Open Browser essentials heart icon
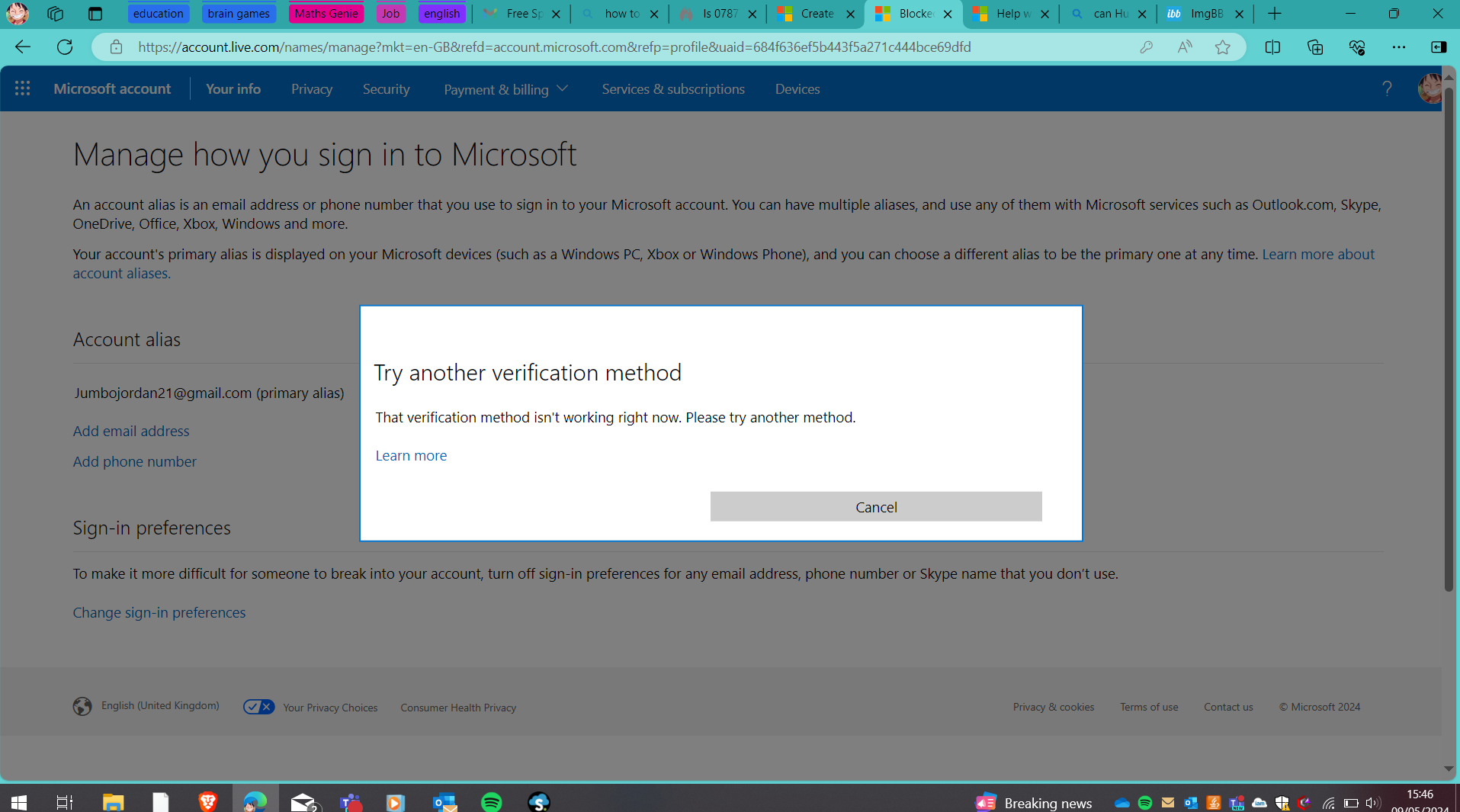Viewport: 1460px width, 812px height. coord(1357,47)
